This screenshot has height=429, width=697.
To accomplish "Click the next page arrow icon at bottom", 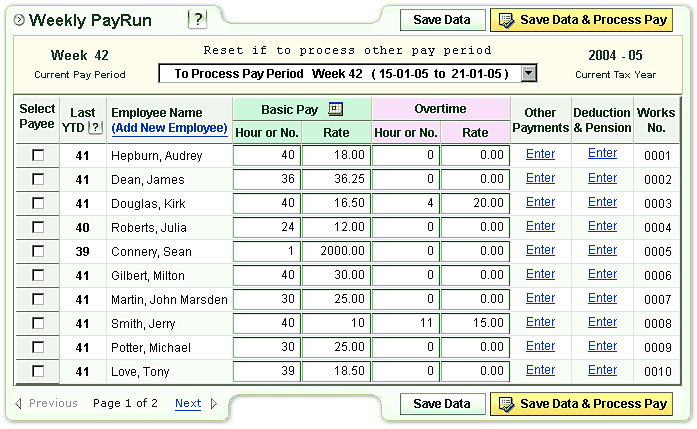I will [x=214, y=404].
